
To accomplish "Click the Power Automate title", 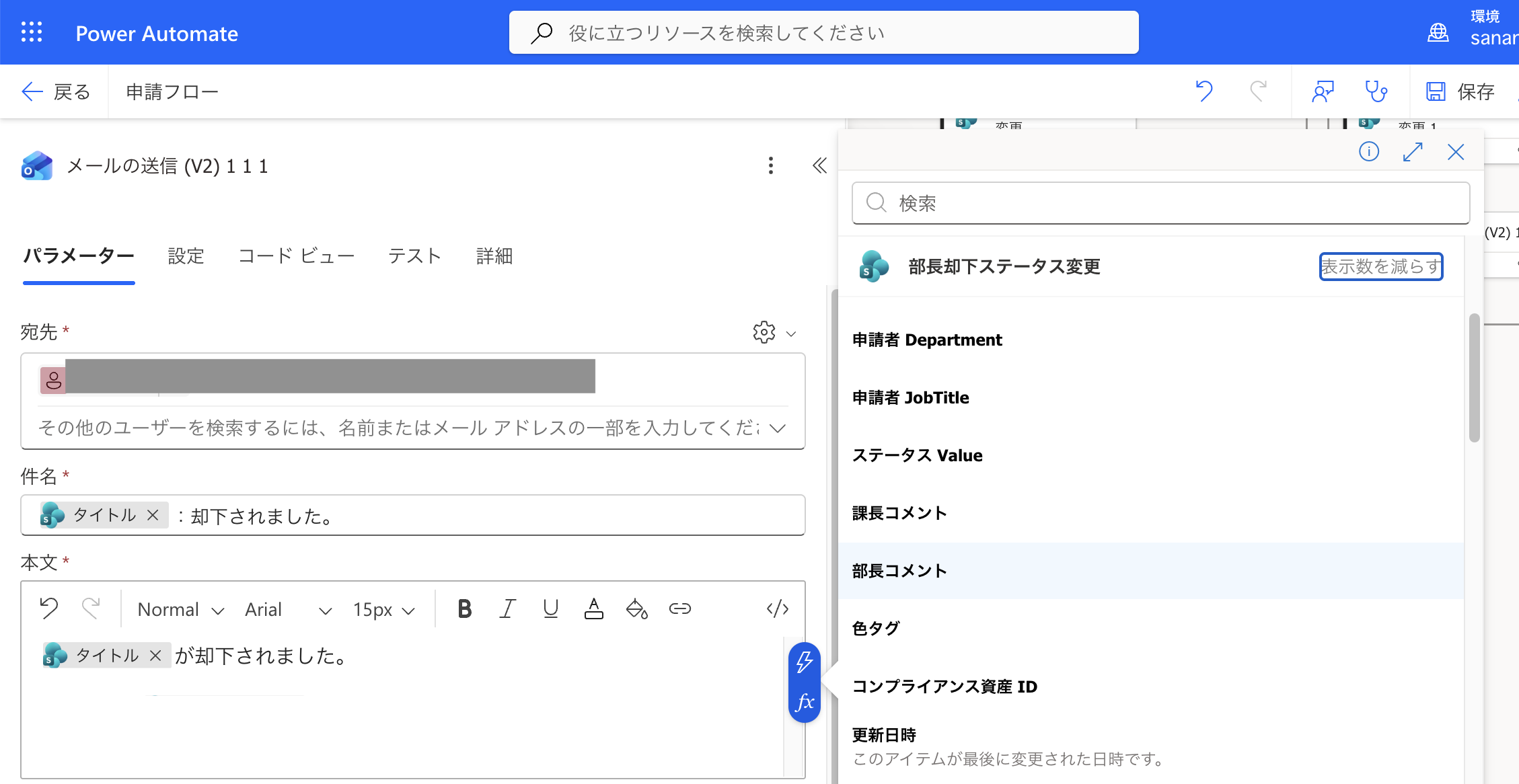I will 157,34.
